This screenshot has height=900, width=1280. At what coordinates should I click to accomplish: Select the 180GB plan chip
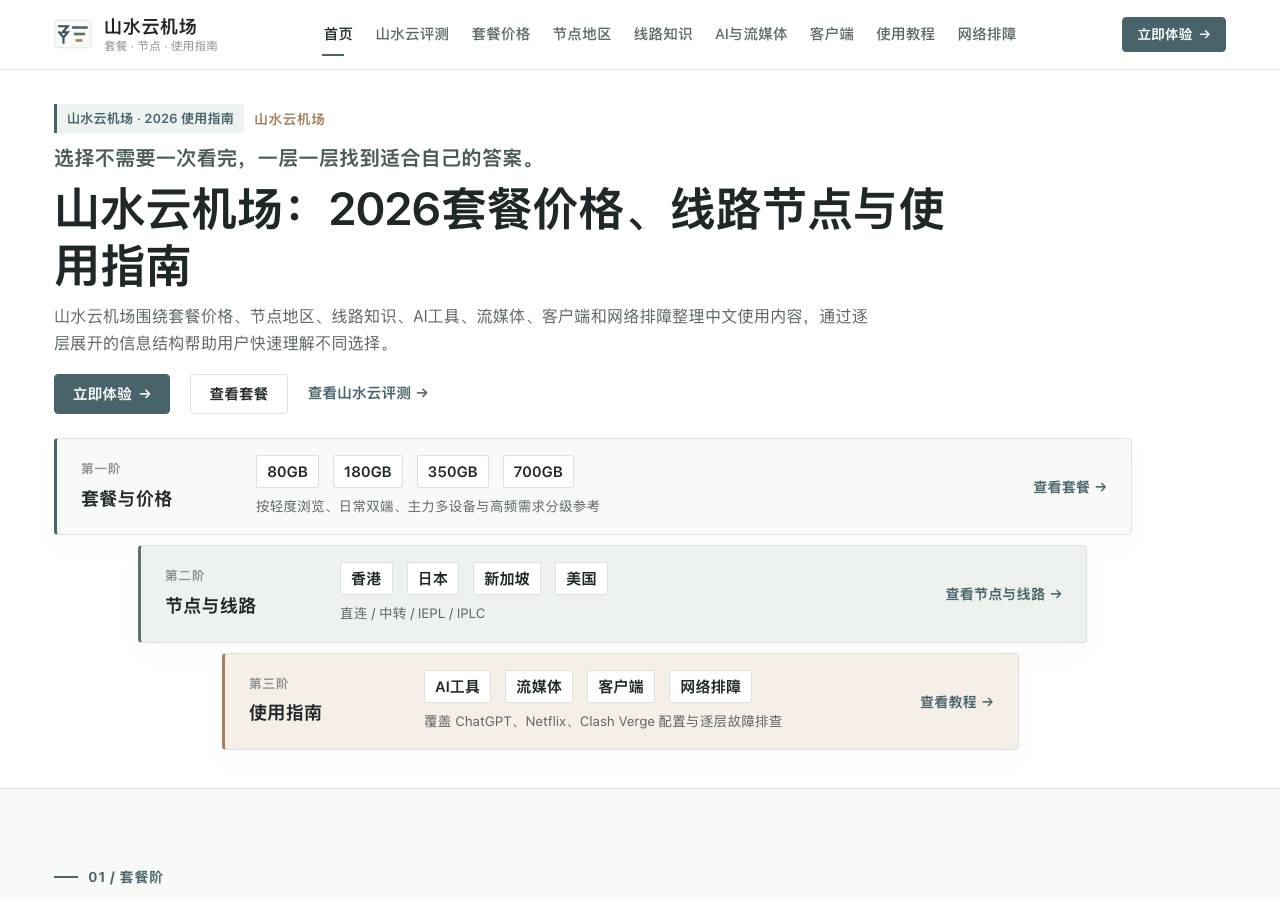tap(368, 472)
